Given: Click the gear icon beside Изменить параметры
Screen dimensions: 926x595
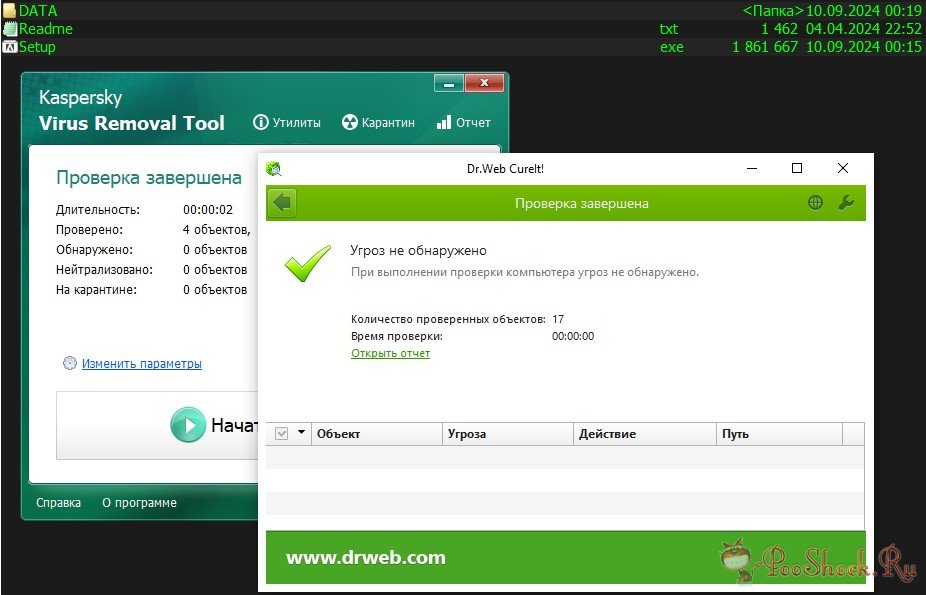Looking at the screenshot, I should [70, 363].
